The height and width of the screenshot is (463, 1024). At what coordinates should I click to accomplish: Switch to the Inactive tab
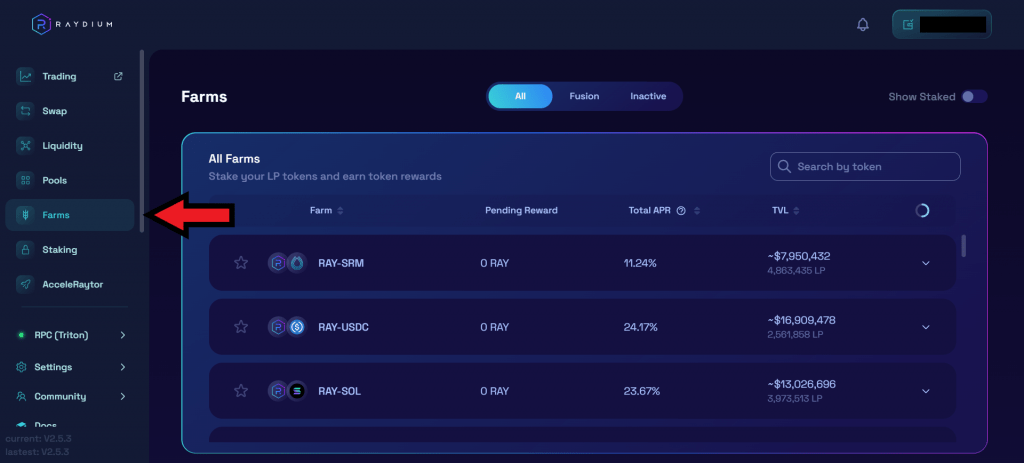pyautogui.click(x=648, y=96)
